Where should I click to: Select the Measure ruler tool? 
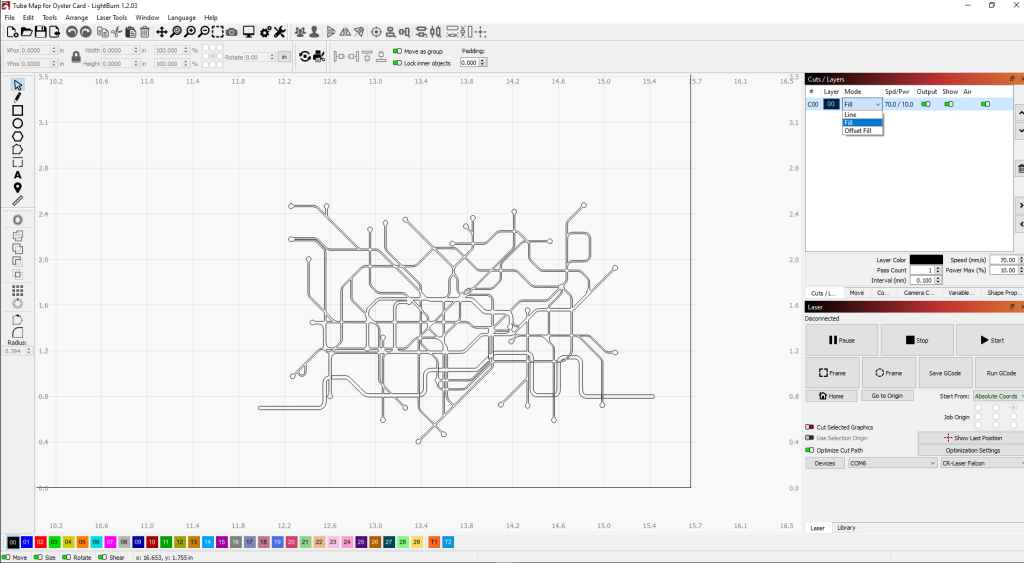(x=18, y=201)
